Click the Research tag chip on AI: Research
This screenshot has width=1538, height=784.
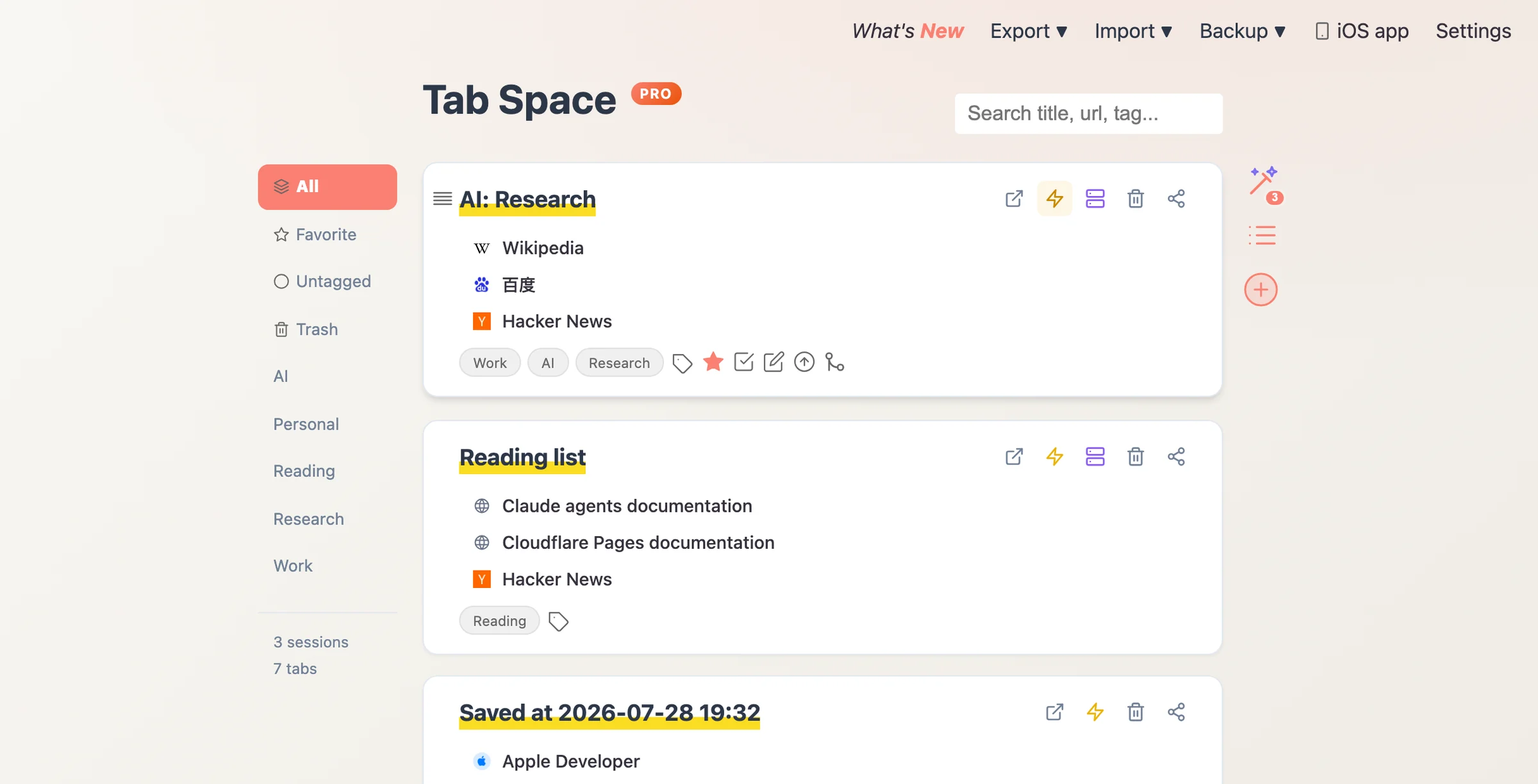(619, 363)
